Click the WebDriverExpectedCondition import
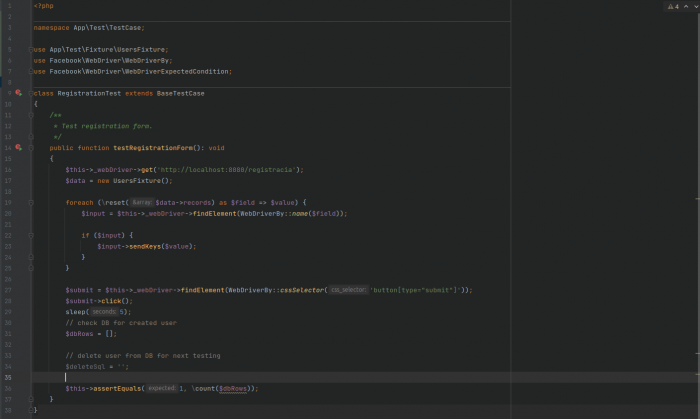700x419 pixels. click(x=133, y=71)
